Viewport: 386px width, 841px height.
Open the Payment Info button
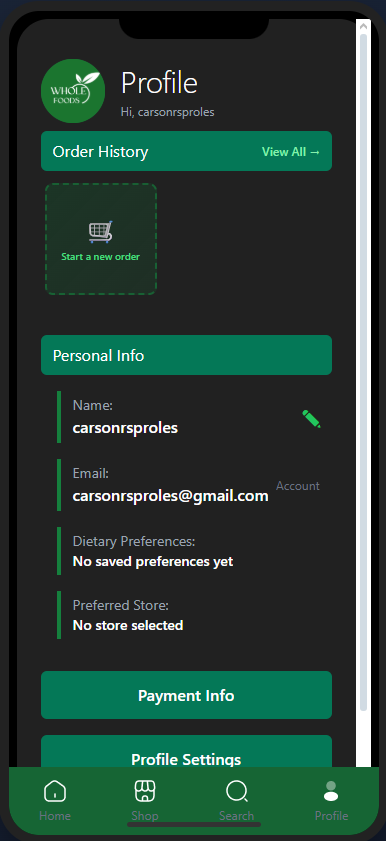[x=187, y=695]
